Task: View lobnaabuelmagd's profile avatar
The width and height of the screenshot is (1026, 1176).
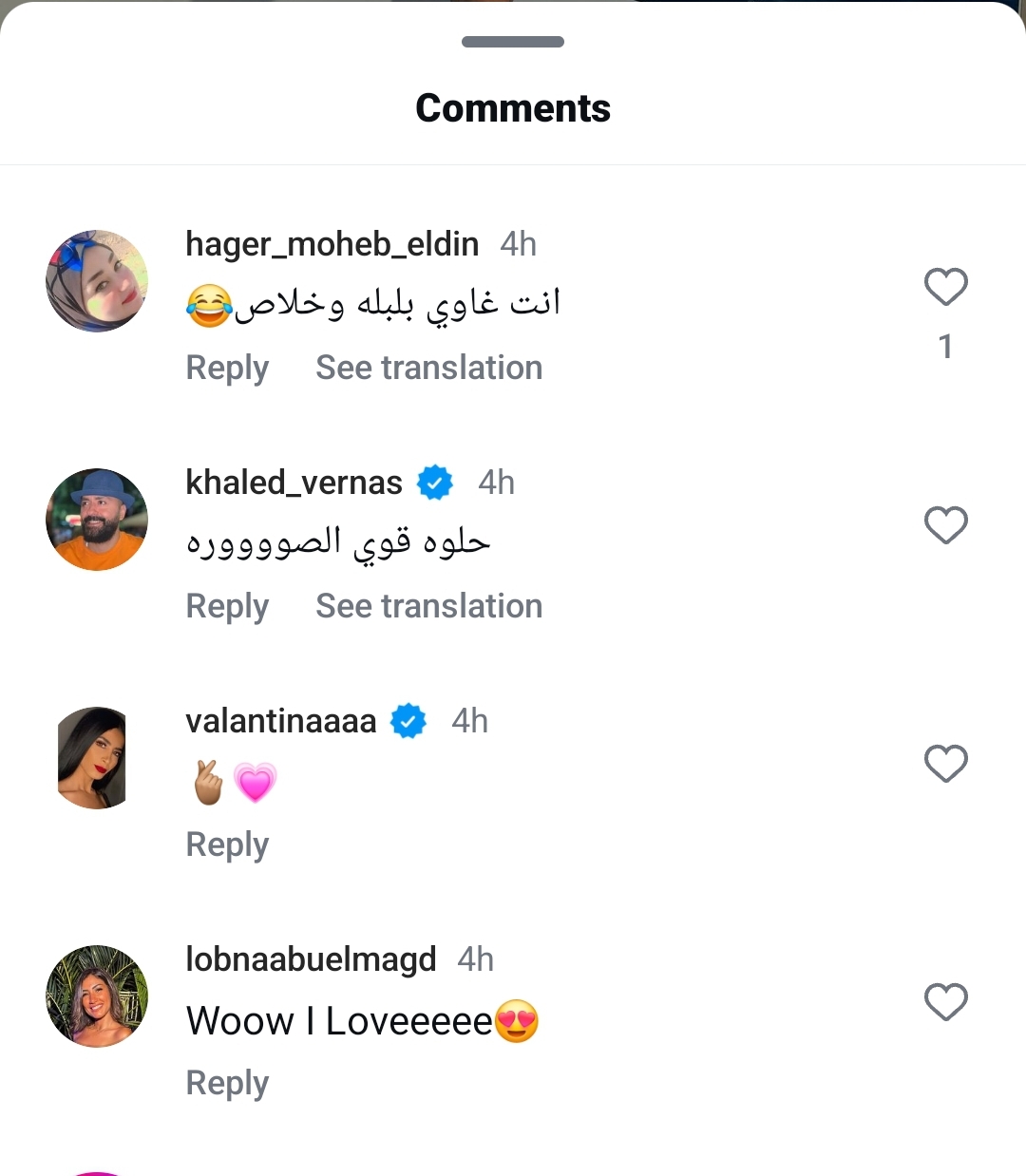Action: 97,996
